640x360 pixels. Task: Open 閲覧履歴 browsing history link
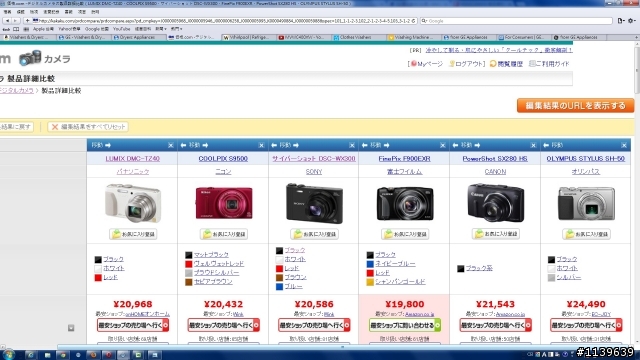[x=507, y=64]
